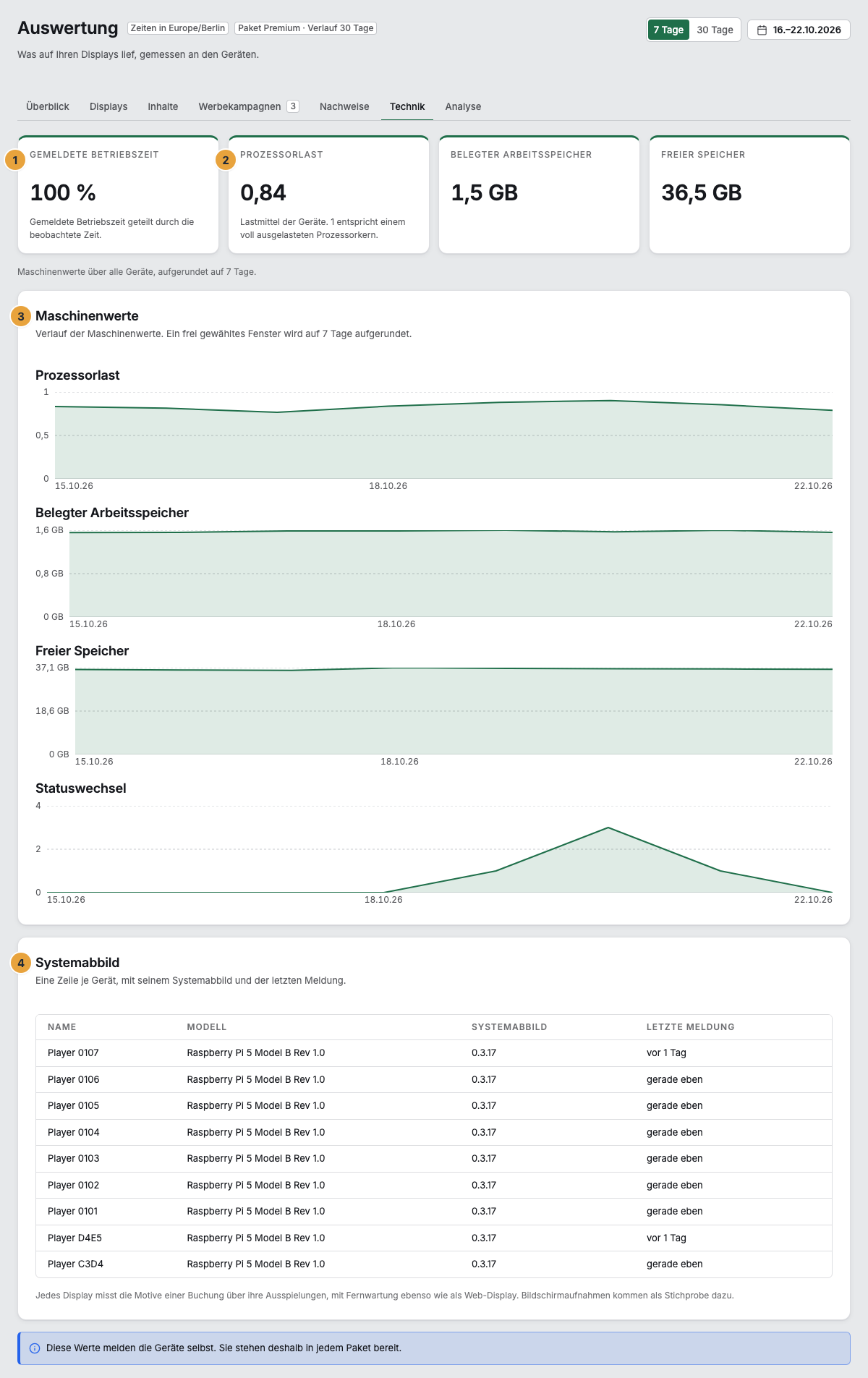Open the Überblick tab
Screen dimensions: 868x1378
tap(48, 106)
